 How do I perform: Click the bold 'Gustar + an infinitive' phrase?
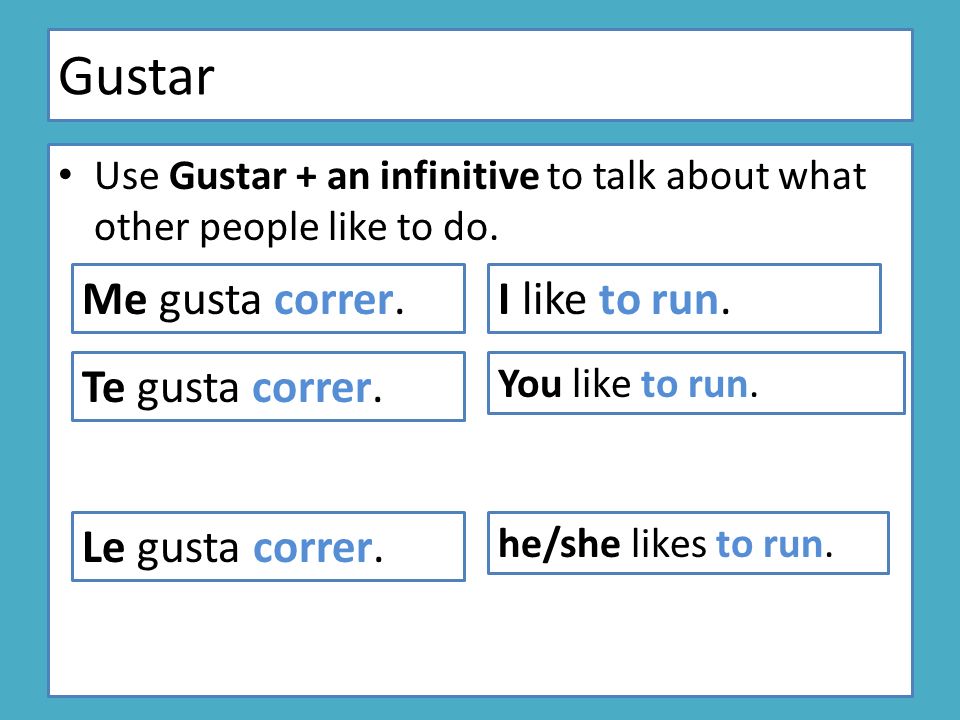(x=354, y=176)
